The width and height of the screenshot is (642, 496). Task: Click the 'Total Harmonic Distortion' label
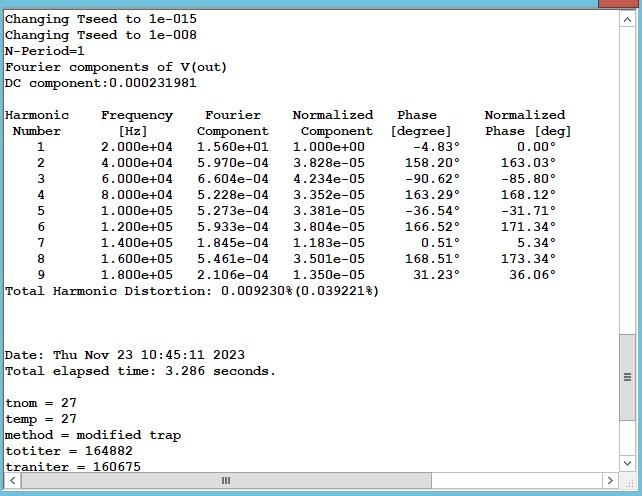click(x=109, y=291)
